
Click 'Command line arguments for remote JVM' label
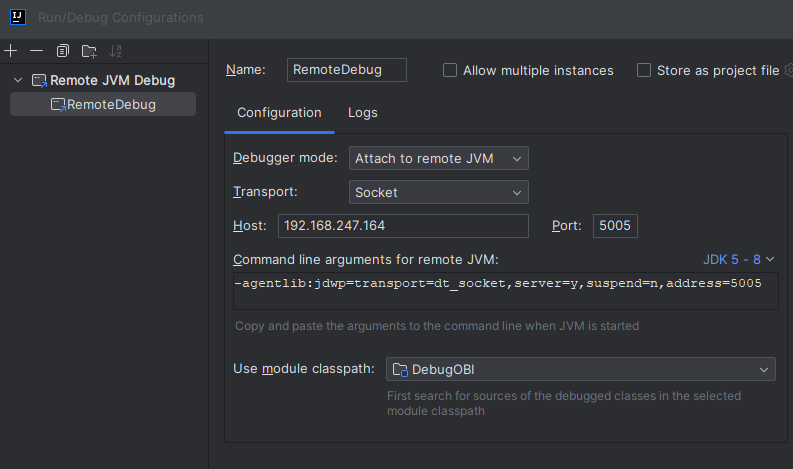coord(366,260)
